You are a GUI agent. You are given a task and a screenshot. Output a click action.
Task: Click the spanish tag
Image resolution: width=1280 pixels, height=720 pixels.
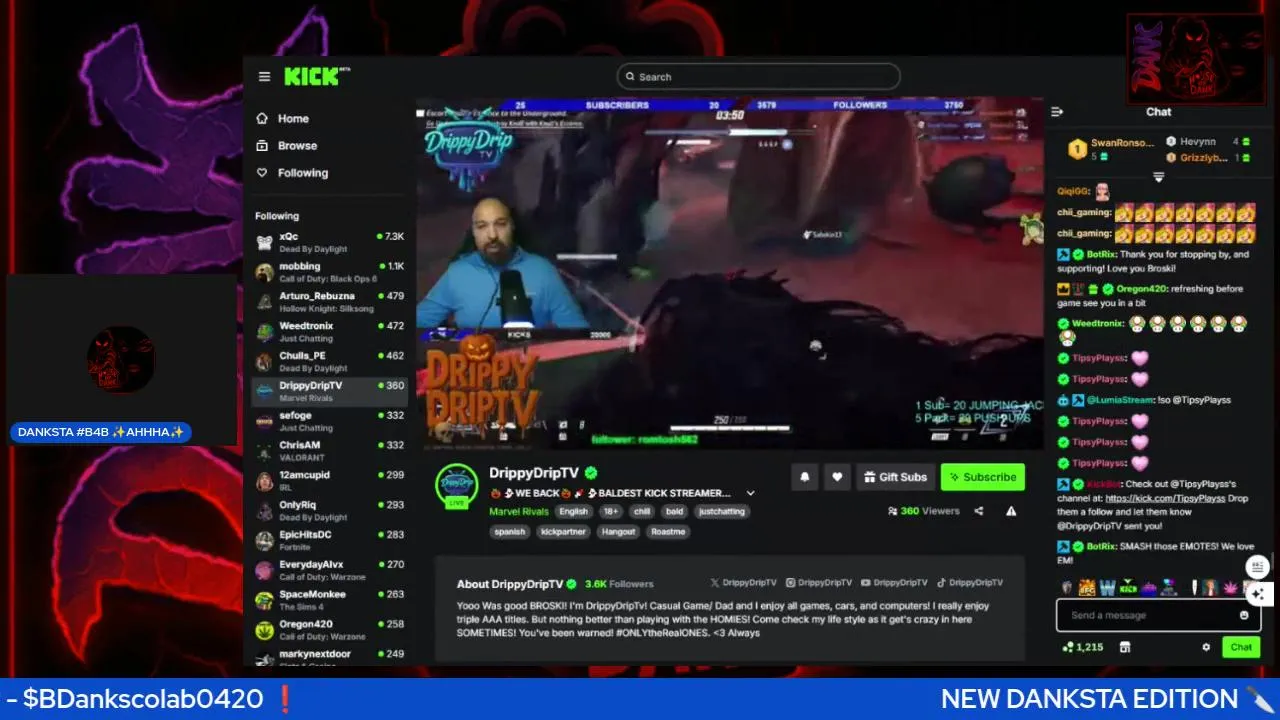coord(510,532)
